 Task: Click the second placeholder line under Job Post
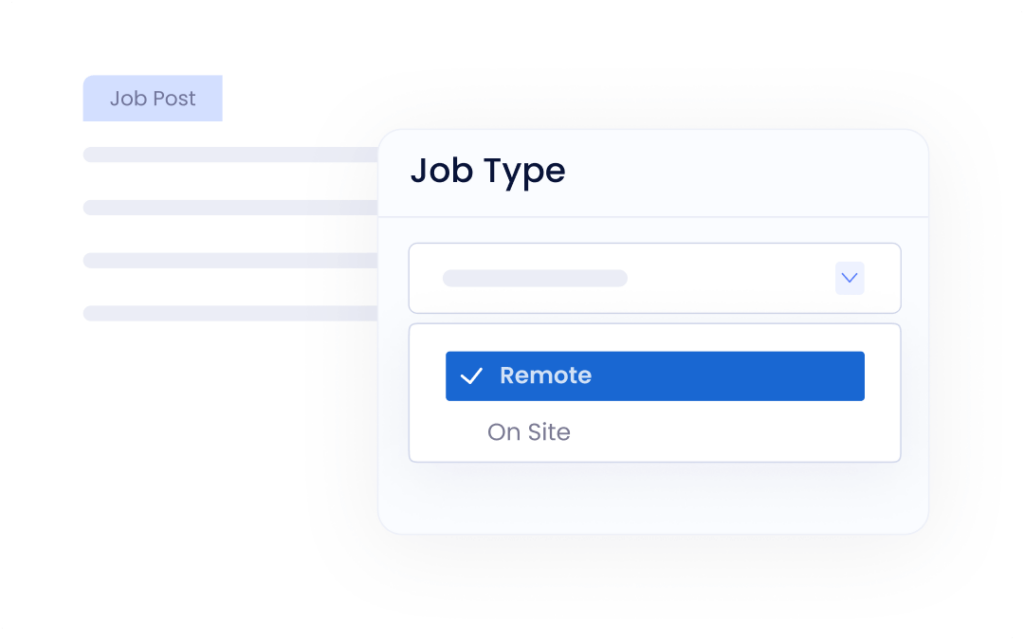coord(230,208)
